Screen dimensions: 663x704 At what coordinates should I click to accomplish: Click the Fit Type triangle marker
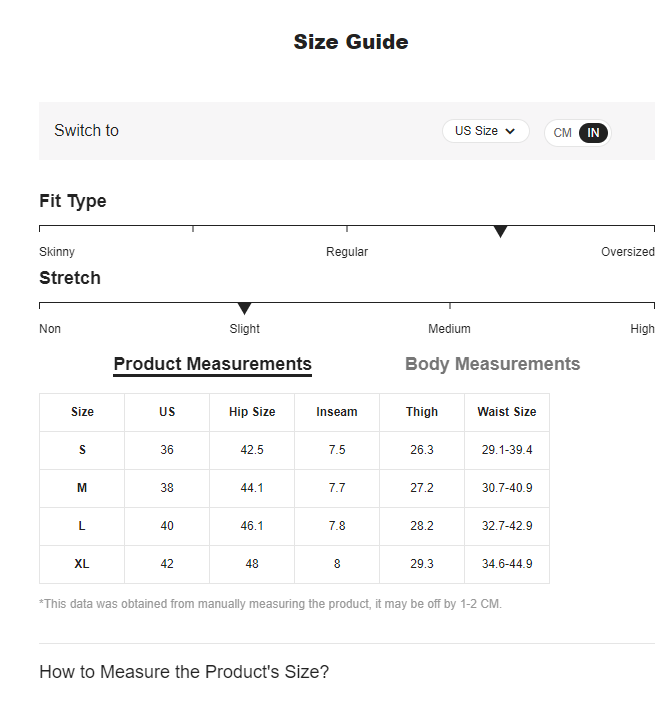pos(501,232)
